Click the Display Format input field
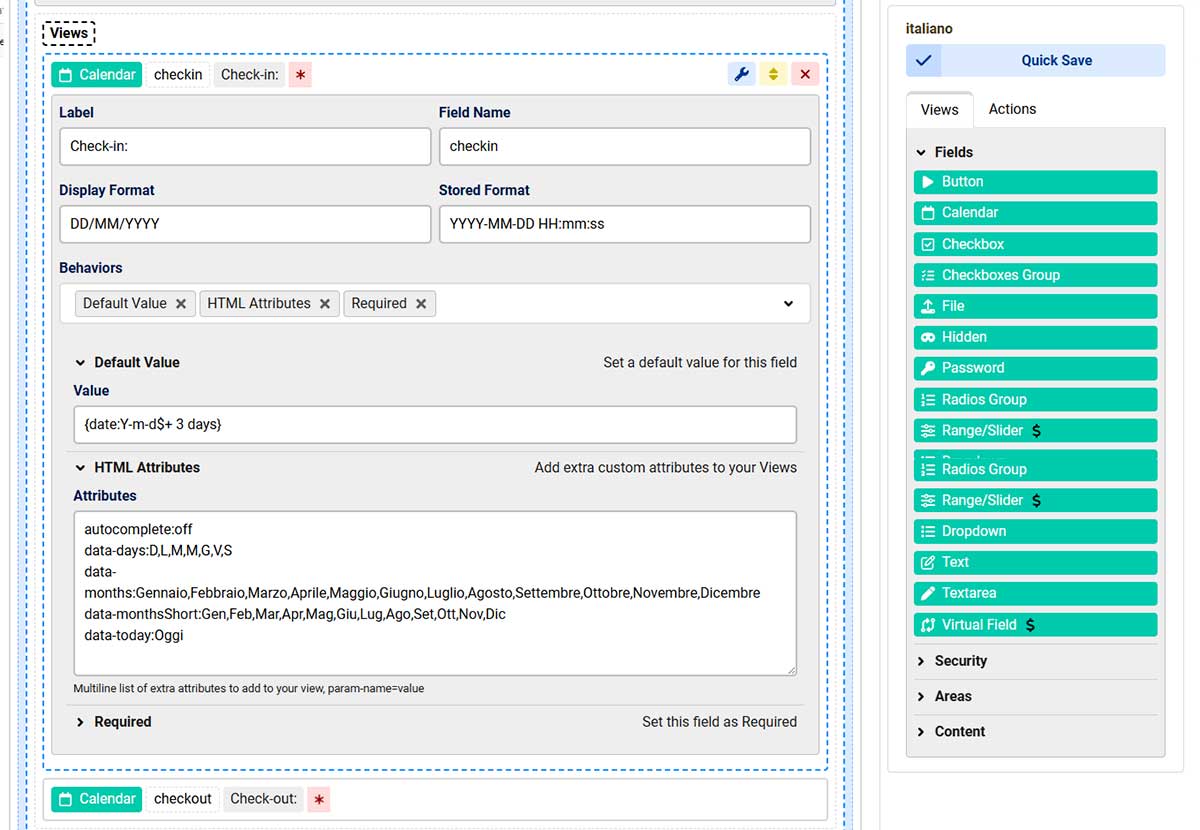 pyautogui.click(x=245, y=224)
